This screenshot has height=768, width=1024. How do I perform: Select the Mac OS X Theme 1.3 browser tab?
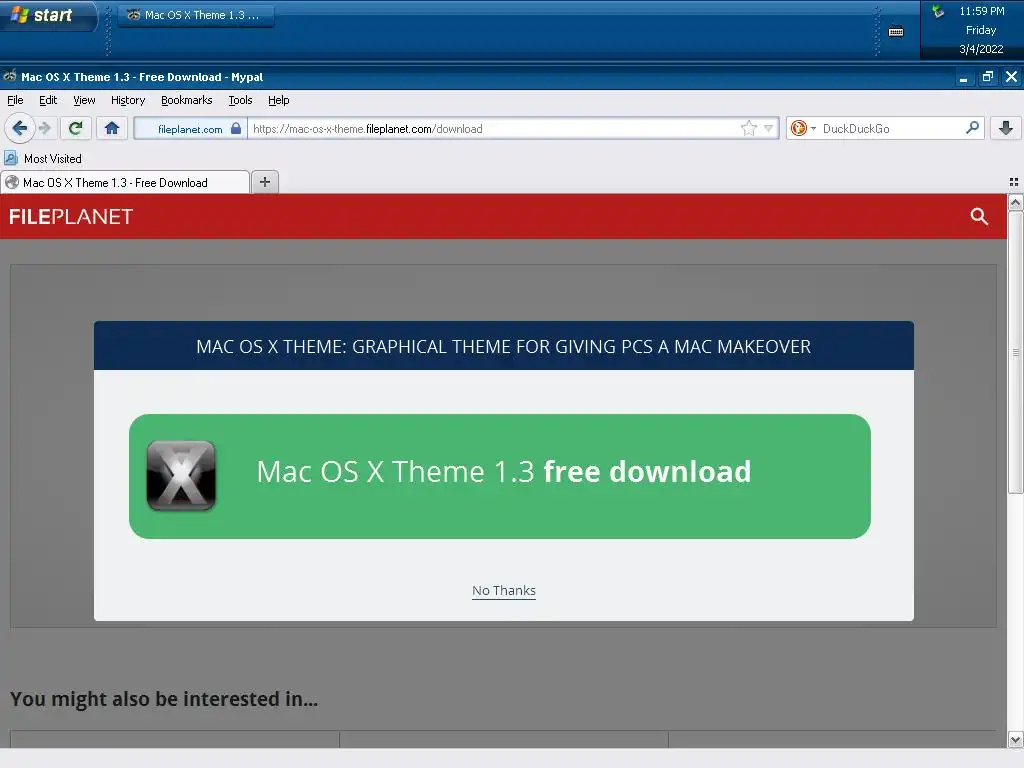click(125, 182)
